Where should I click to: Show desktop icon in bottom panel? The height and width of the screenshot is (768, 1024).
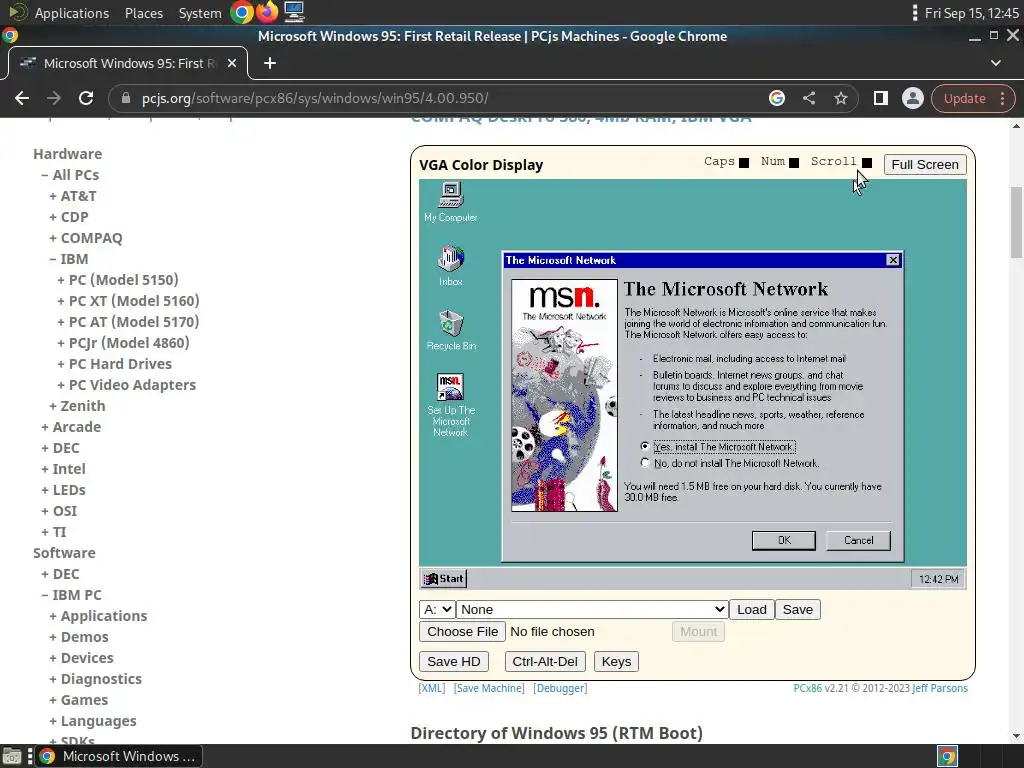coord(12,756)
